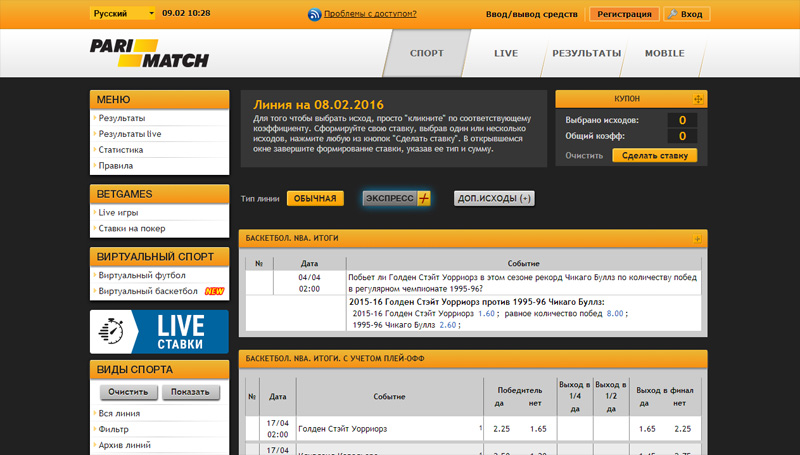Select Выход в финал да 1.65
The image size is (800, 455).
(647, 429)
